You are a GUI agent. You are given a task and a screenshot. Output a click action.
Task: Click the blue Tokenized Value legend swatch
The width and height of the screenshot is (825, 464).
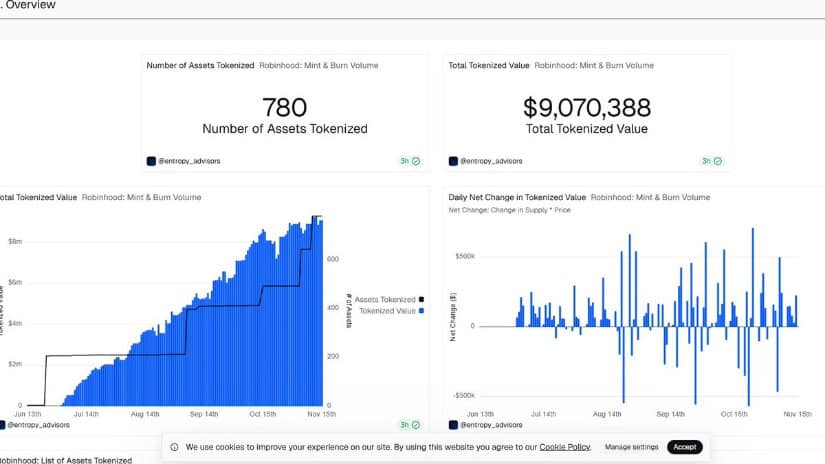pos(421,311)
